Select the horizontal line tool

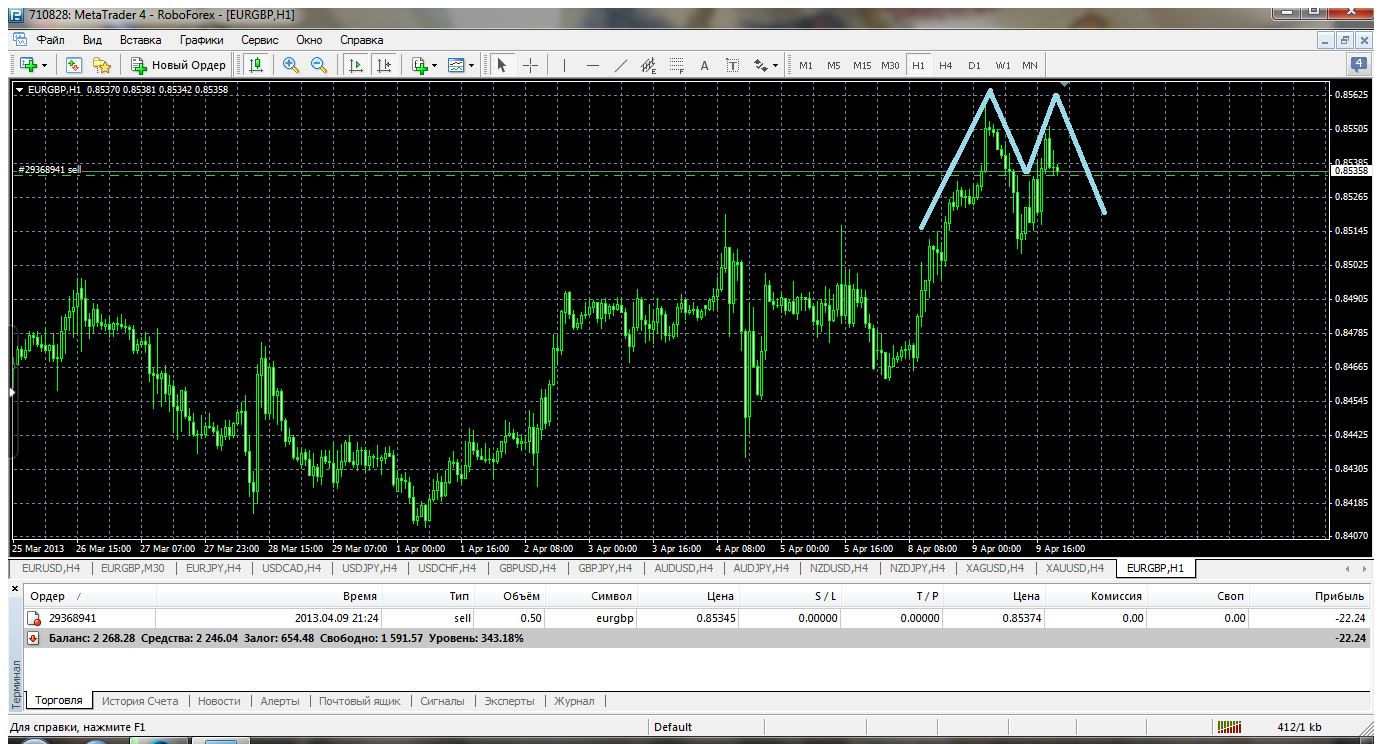coord(593,65)
